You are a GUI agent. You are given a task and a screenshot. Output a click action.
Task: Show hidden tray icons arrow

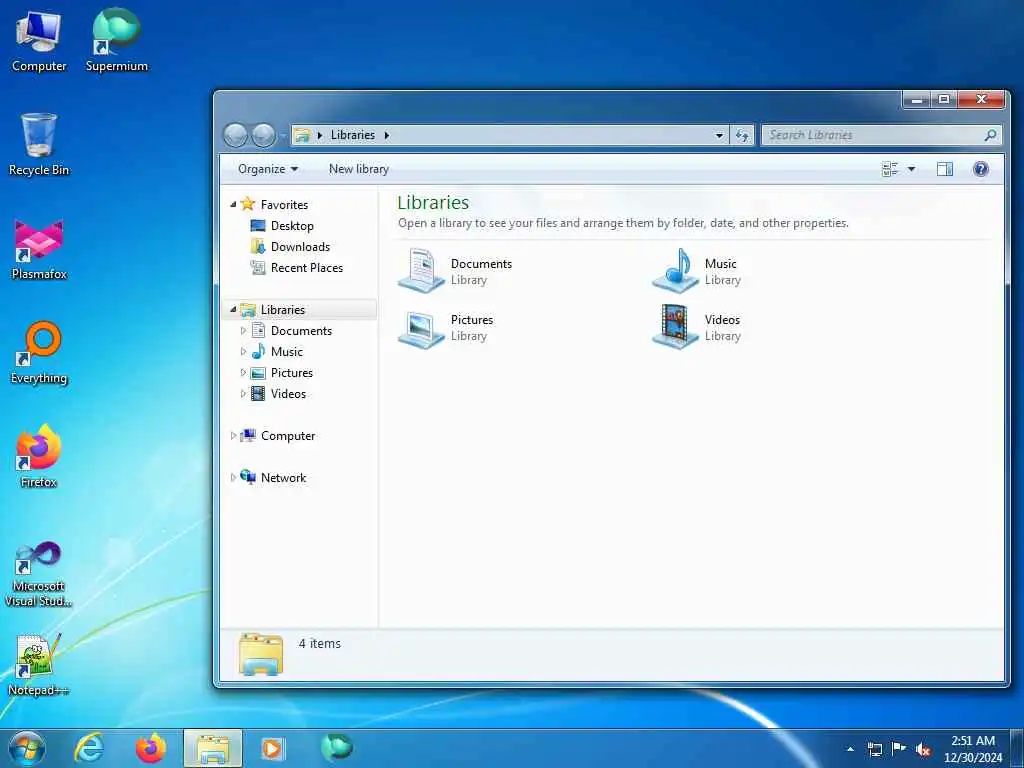pyautogui.click(x=850, y=749)
